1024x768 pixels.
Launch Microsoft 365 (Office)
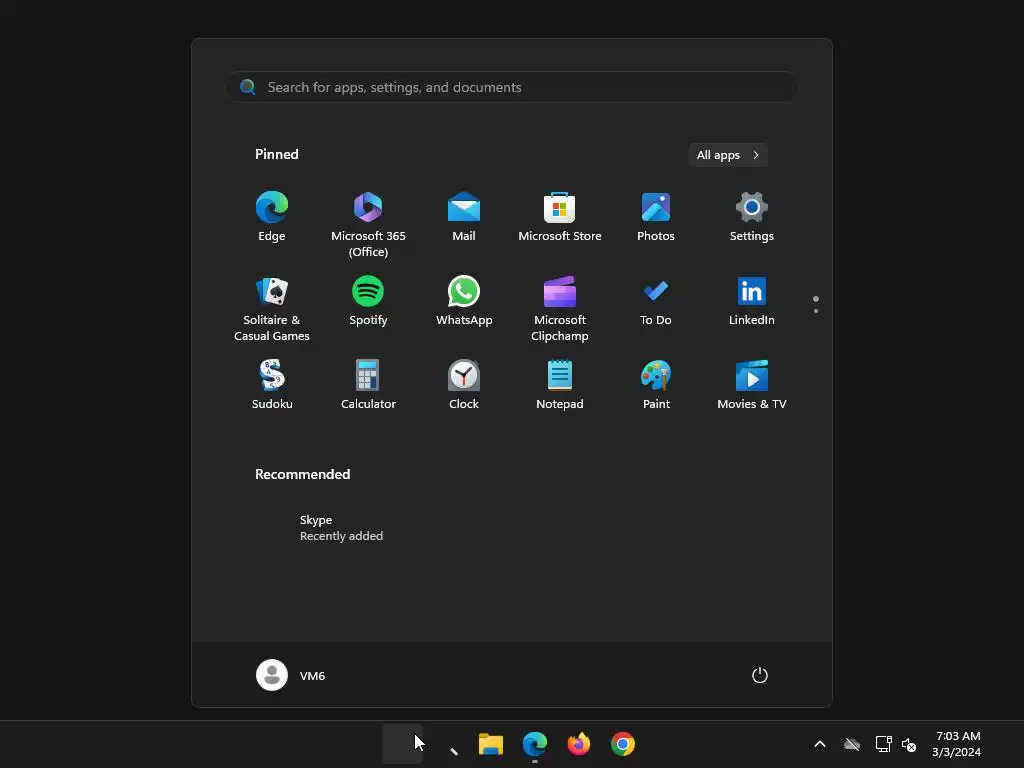[x=368, y=225]
